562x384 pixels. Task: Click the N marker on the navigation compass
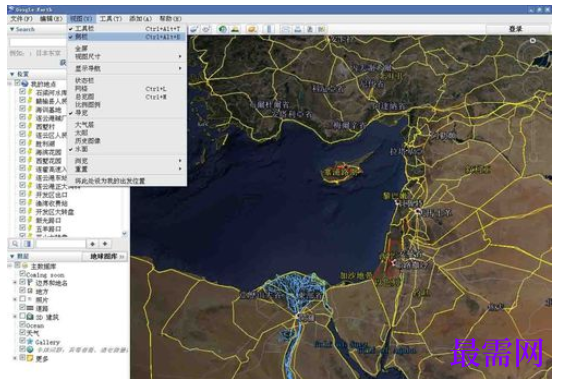pos(533,41)
